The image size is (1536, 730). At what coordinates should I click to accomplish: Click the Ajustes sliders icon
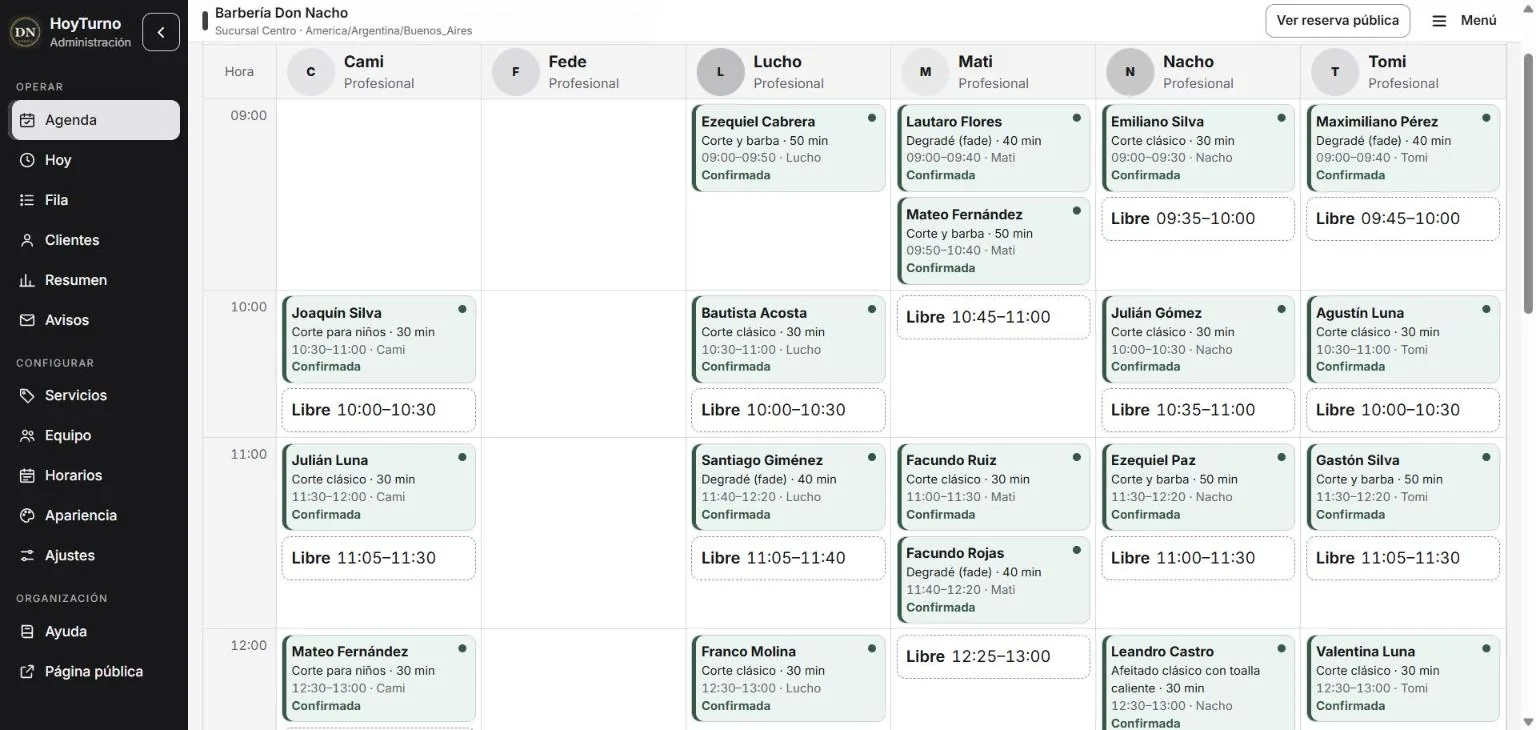click(27, 555)
